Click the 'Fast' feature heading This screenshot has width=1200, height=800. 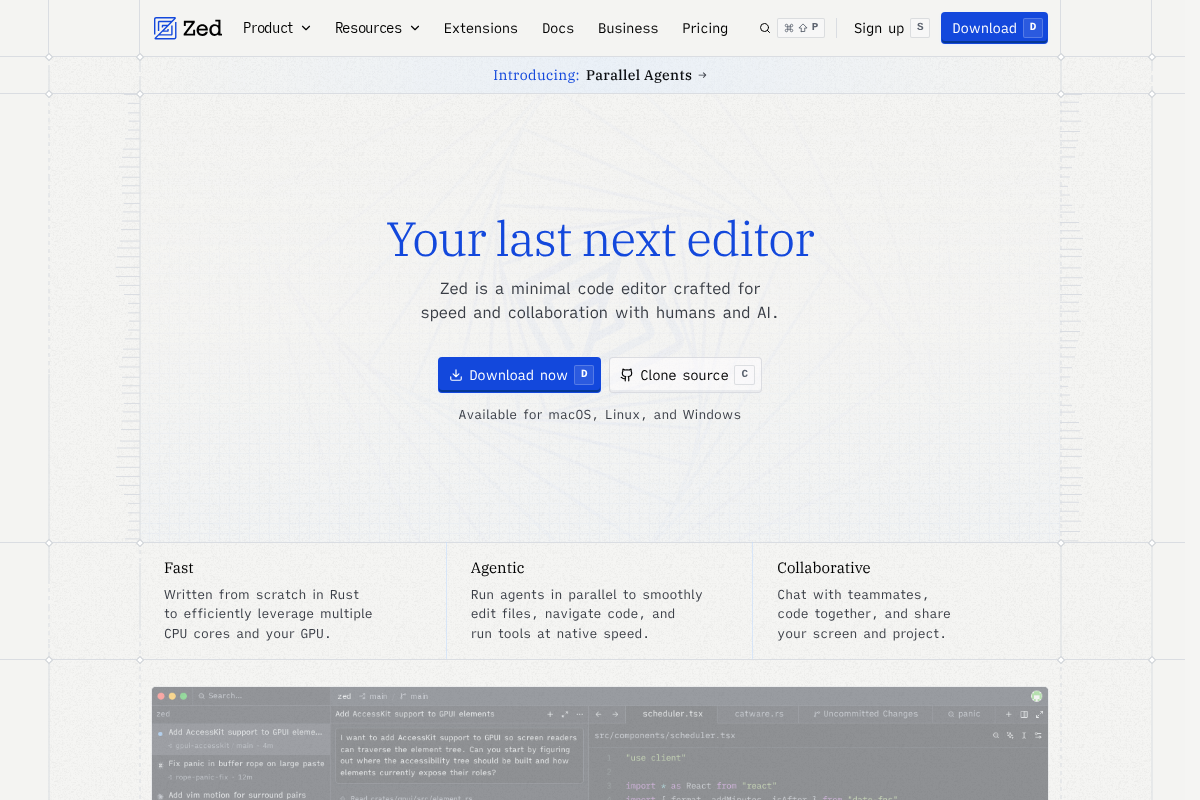click(x=179, y=568)
